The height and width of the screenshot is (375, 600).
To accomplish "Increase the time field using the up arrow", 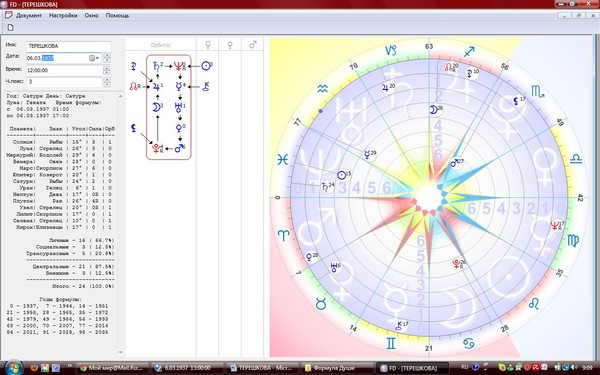I will [106, 68].
